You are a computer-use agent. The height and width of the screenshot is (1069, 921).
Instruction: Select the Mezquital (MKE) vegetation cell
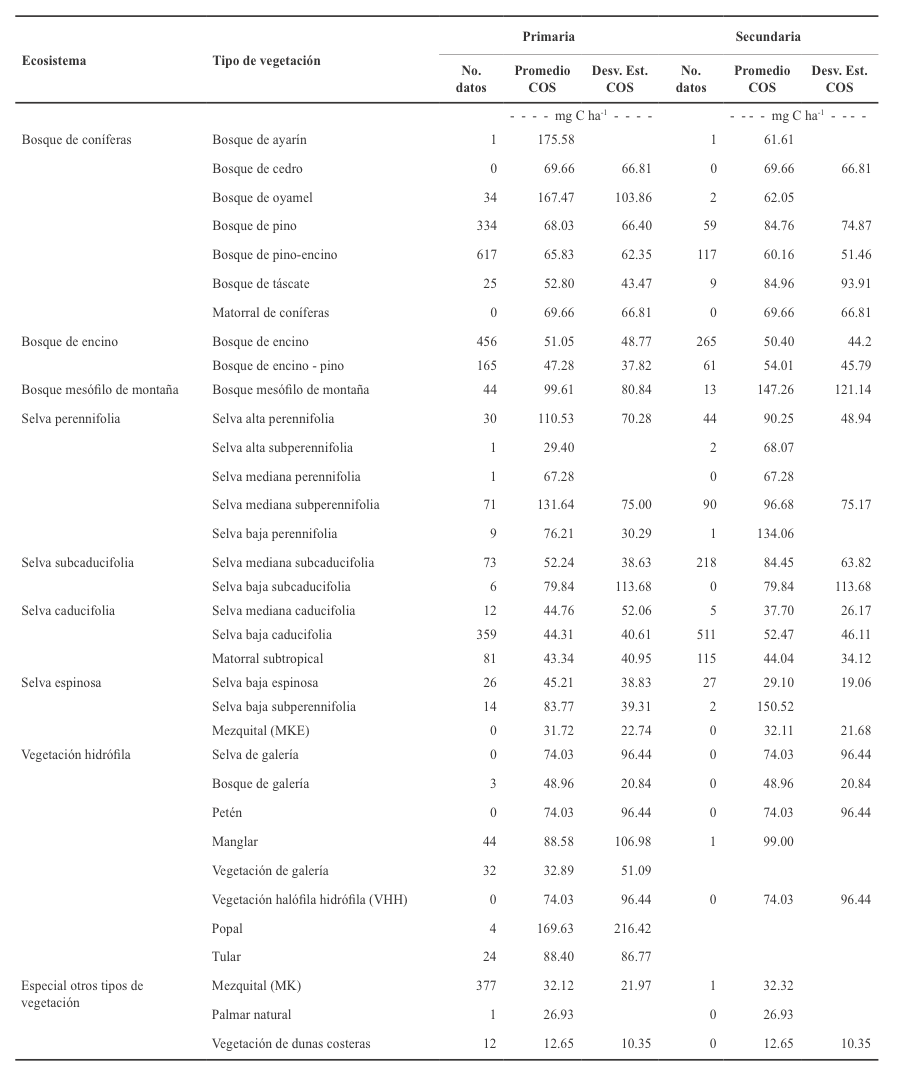coord(253,731)
